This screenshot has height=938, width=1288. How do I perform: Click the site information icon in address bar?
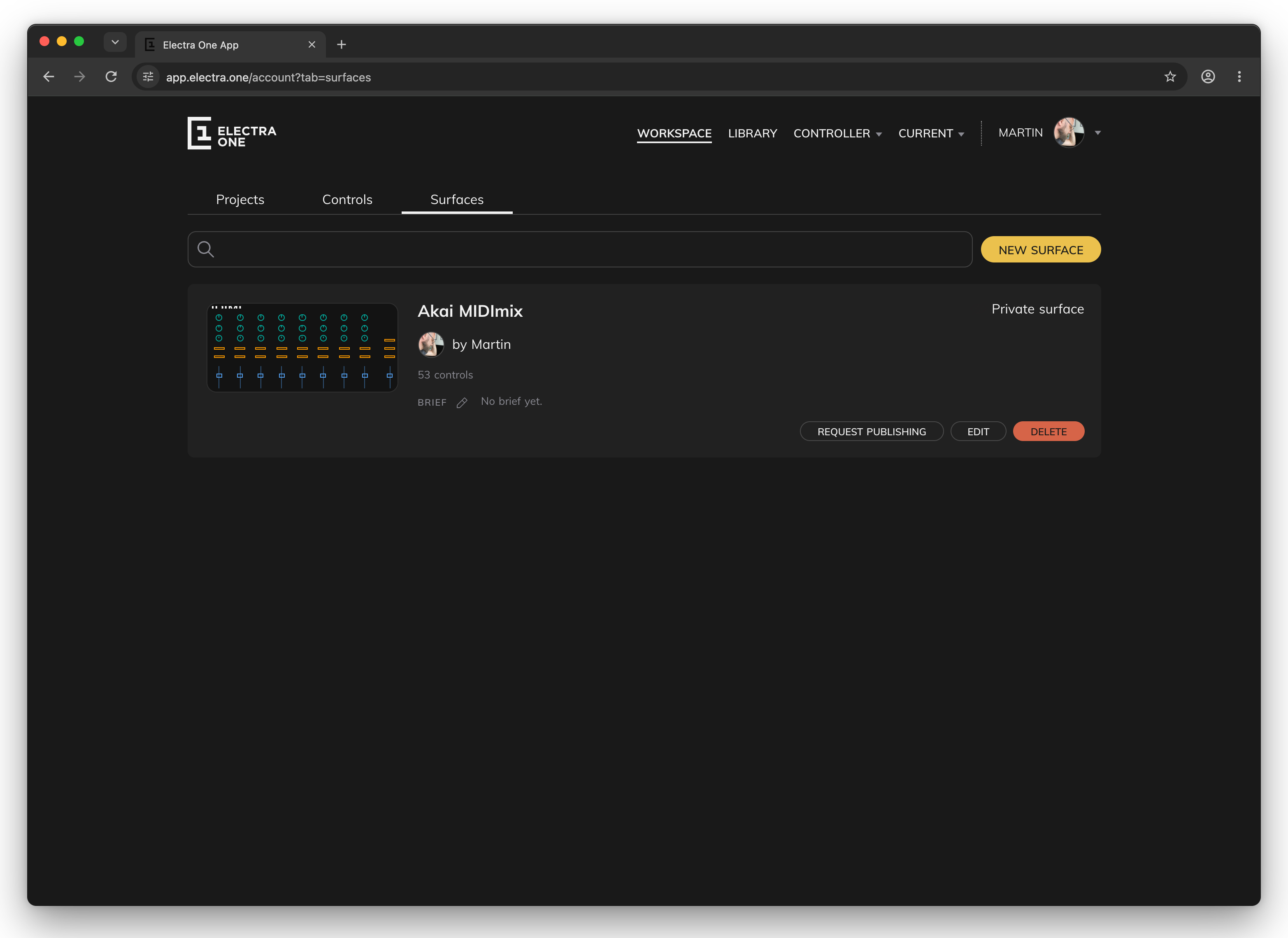[x=148, y=77]
